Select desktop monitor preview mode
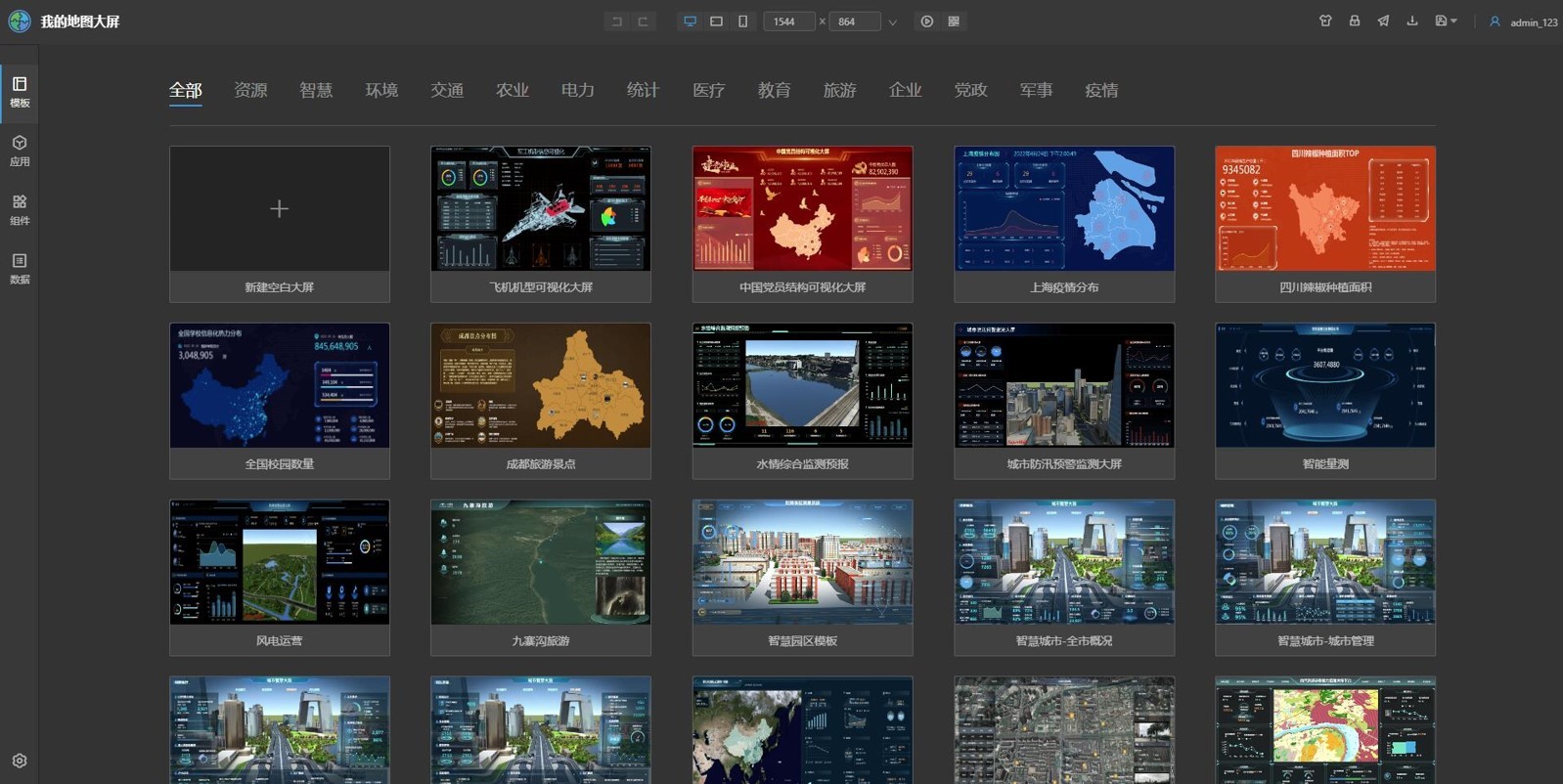 pos(691,22)
